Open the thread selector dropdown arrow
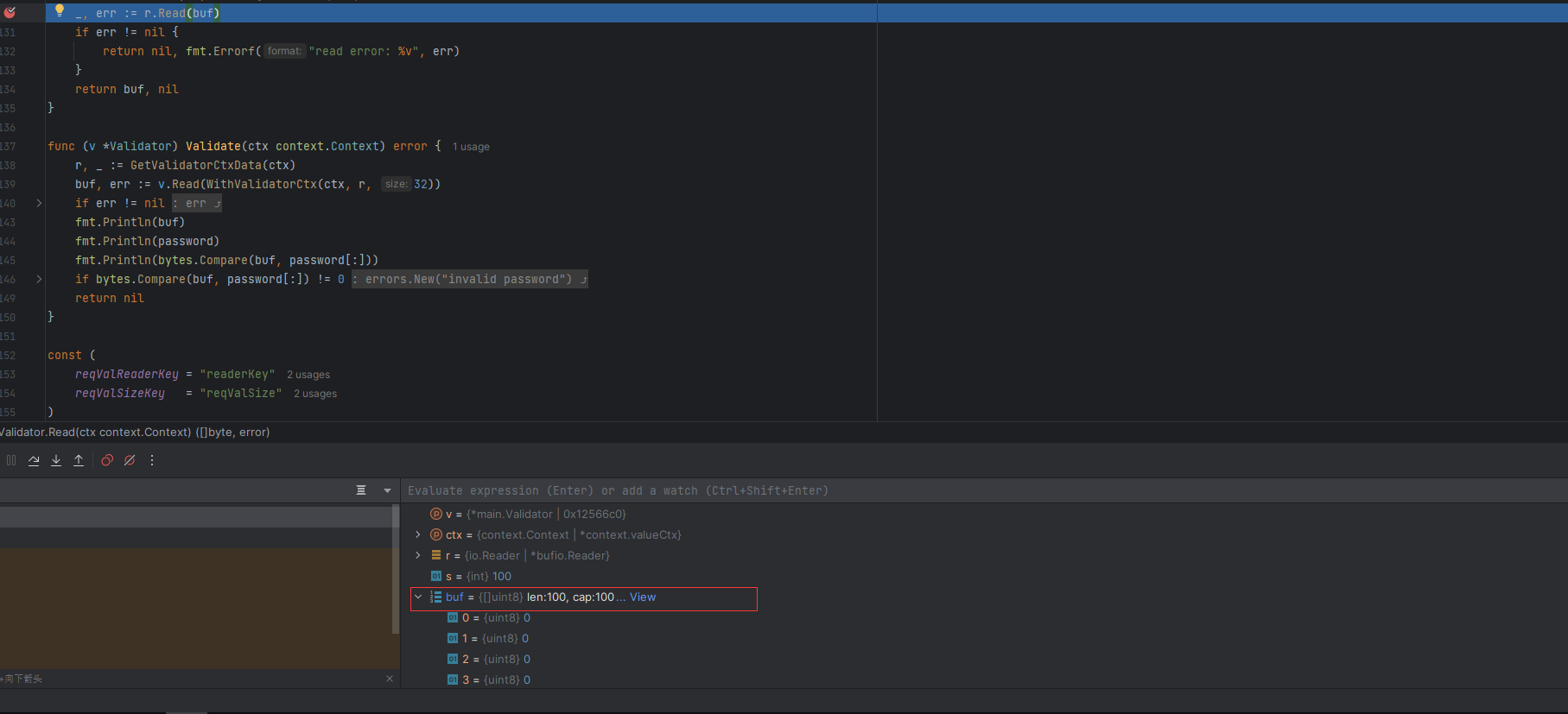Viewport: 1568px width, 714px height. 387,490
